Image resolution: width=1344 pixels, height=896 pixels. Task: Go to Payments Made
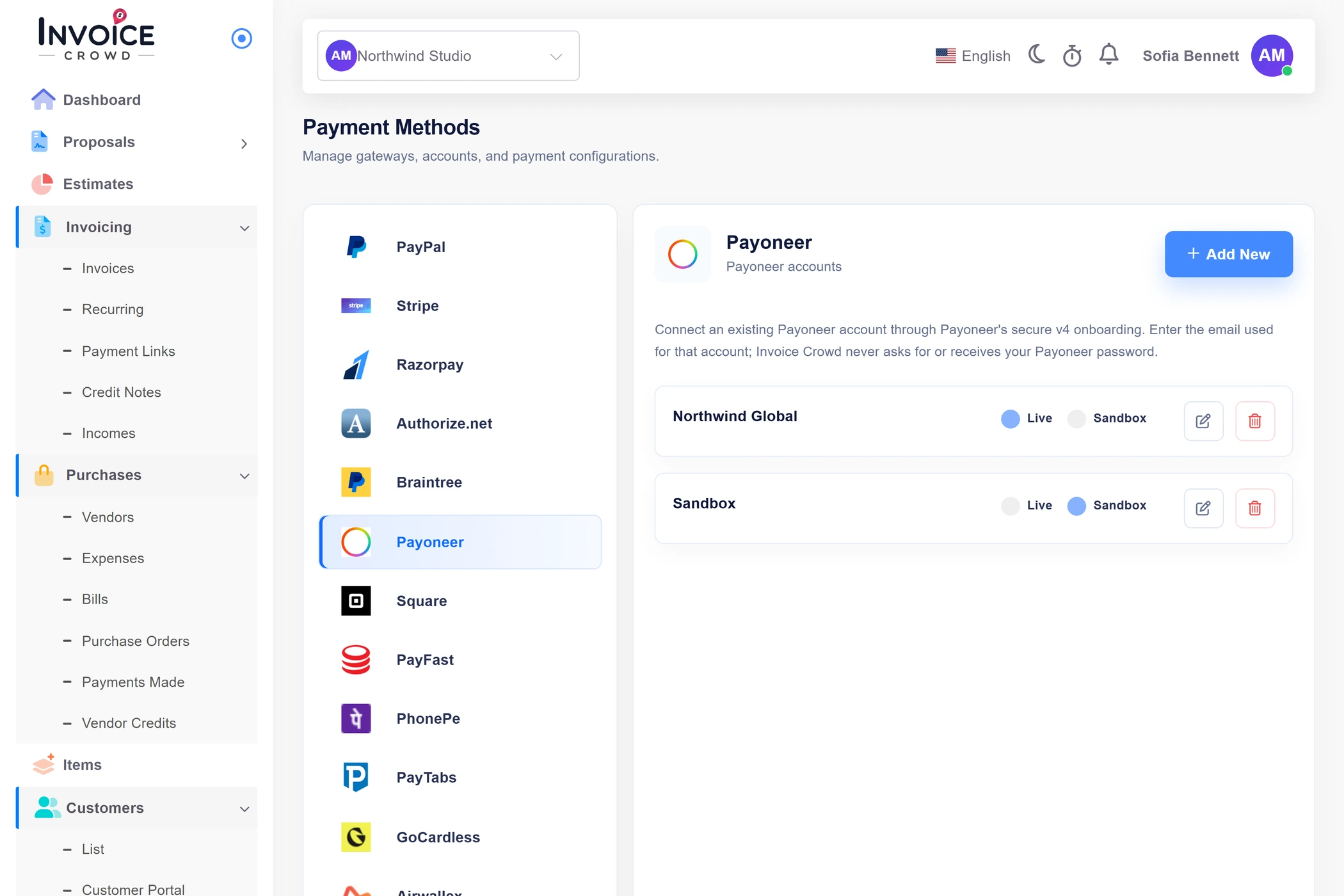click(133, 682)
